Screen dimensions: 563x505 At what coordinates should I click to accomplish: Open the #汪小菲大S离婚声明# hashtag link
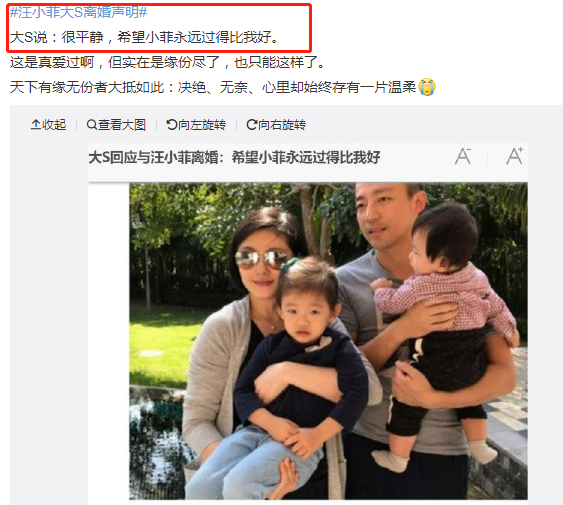point(78,13)
